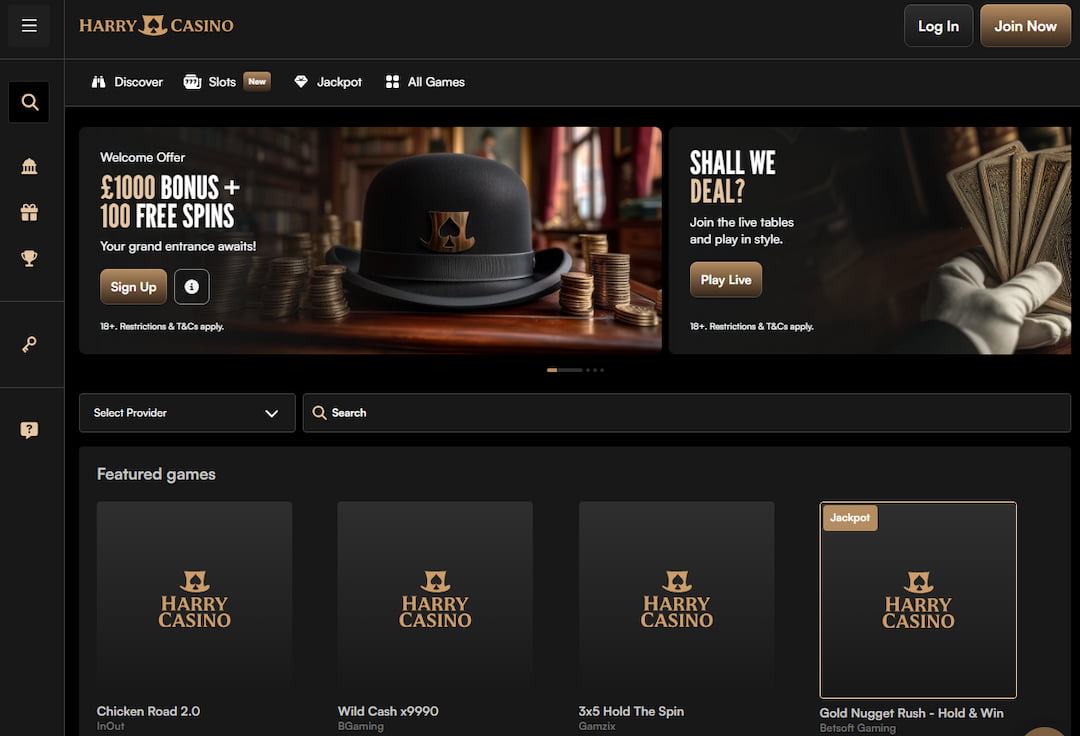
Task: Expand the Select Provider dropdown
Action: [187, 412]
